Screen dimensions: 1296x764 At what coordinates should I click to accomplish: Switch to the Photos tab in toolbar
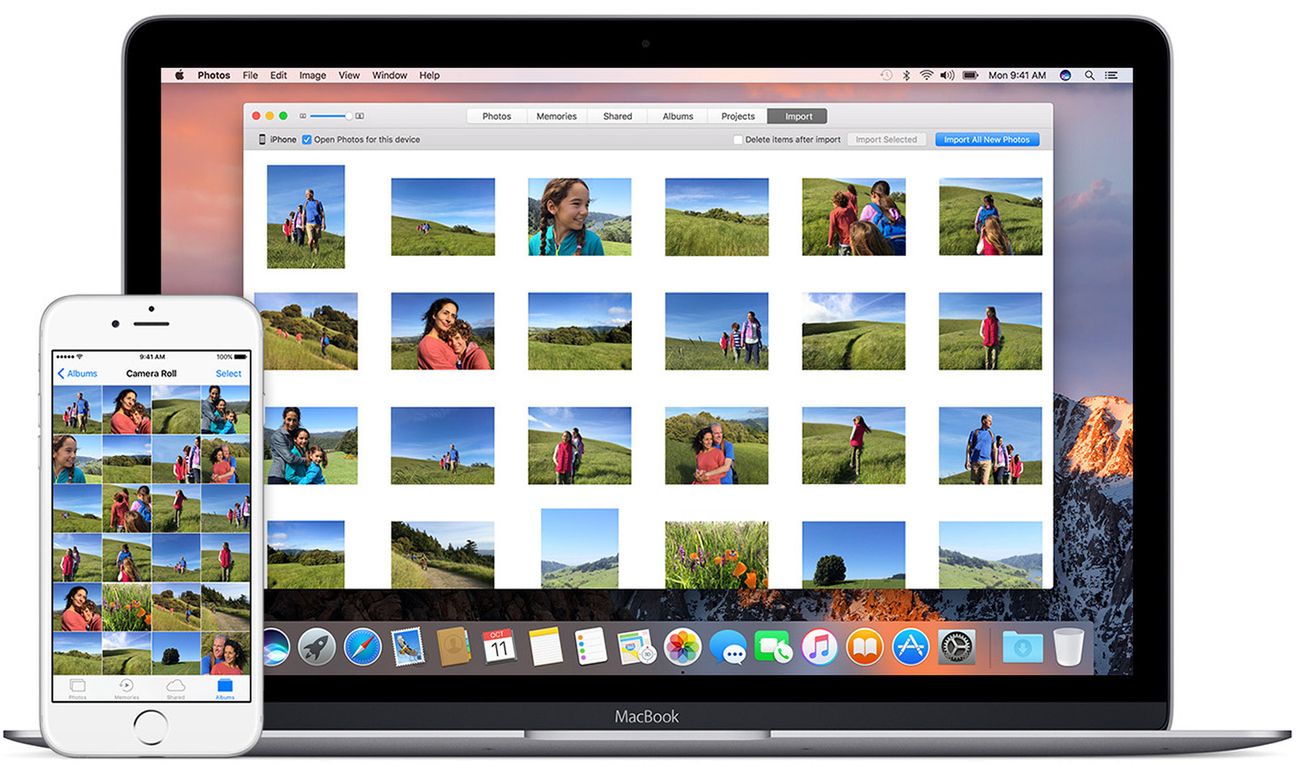[x=497, y=116]
